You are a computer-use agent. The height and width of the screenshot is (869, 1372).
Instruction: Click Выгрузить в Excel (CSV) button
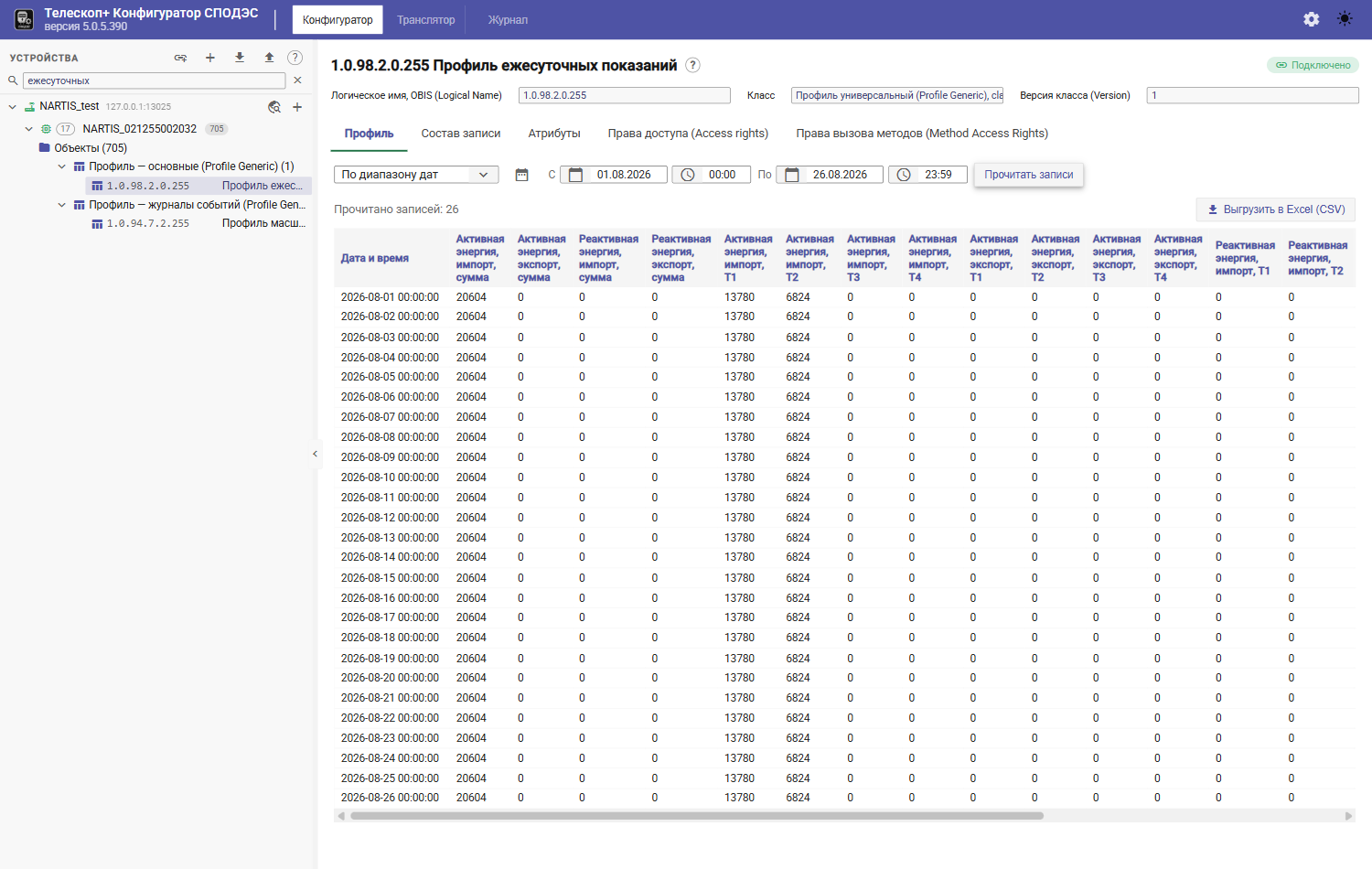[x=1276, y=209]
